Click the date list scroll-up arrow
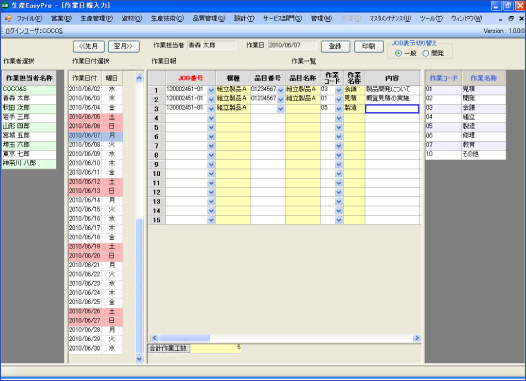 139,78
